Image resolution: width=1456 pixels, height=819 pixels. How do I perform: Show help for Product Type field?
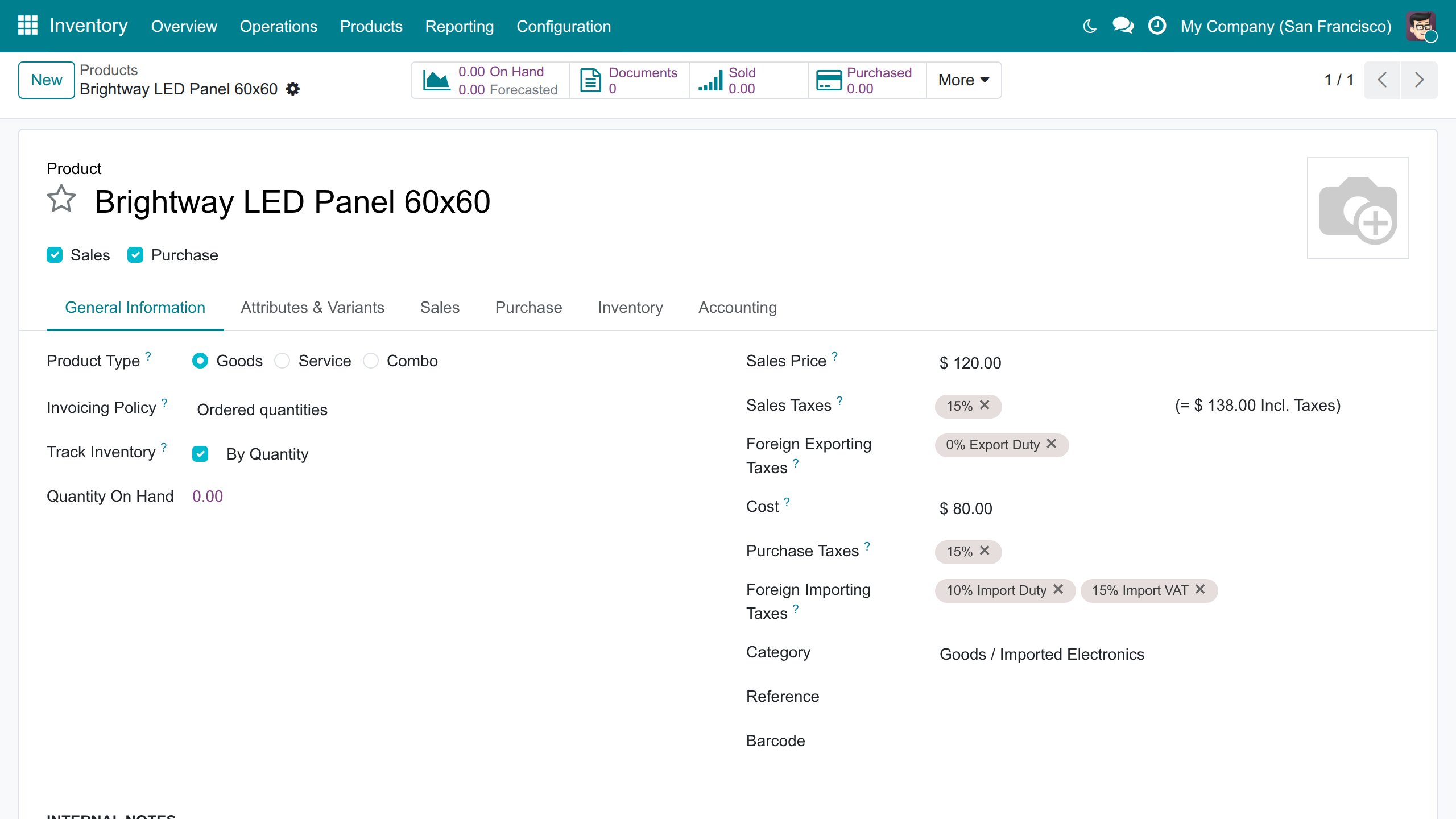(148, 356)
